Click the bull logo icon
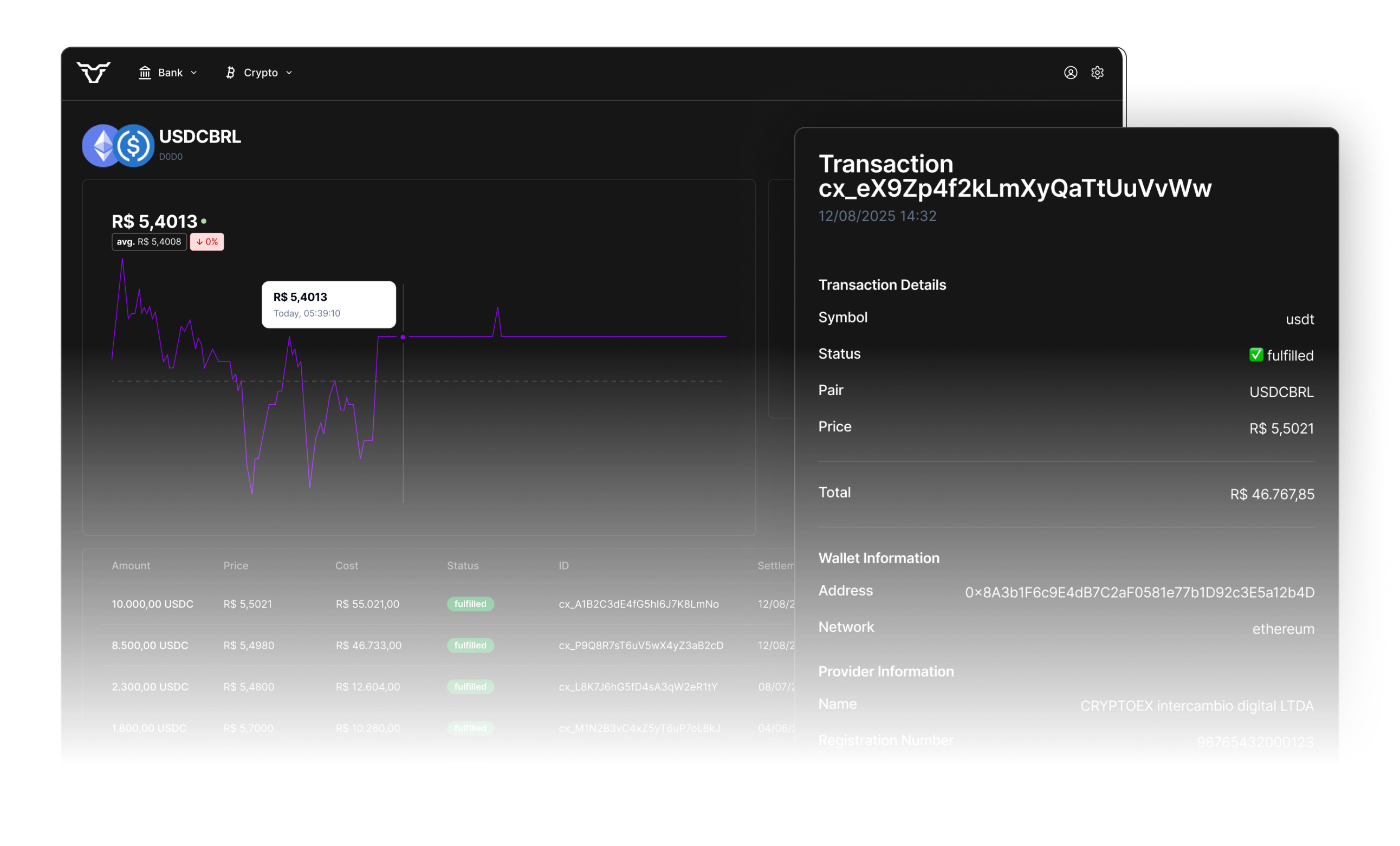 (94, 72)
